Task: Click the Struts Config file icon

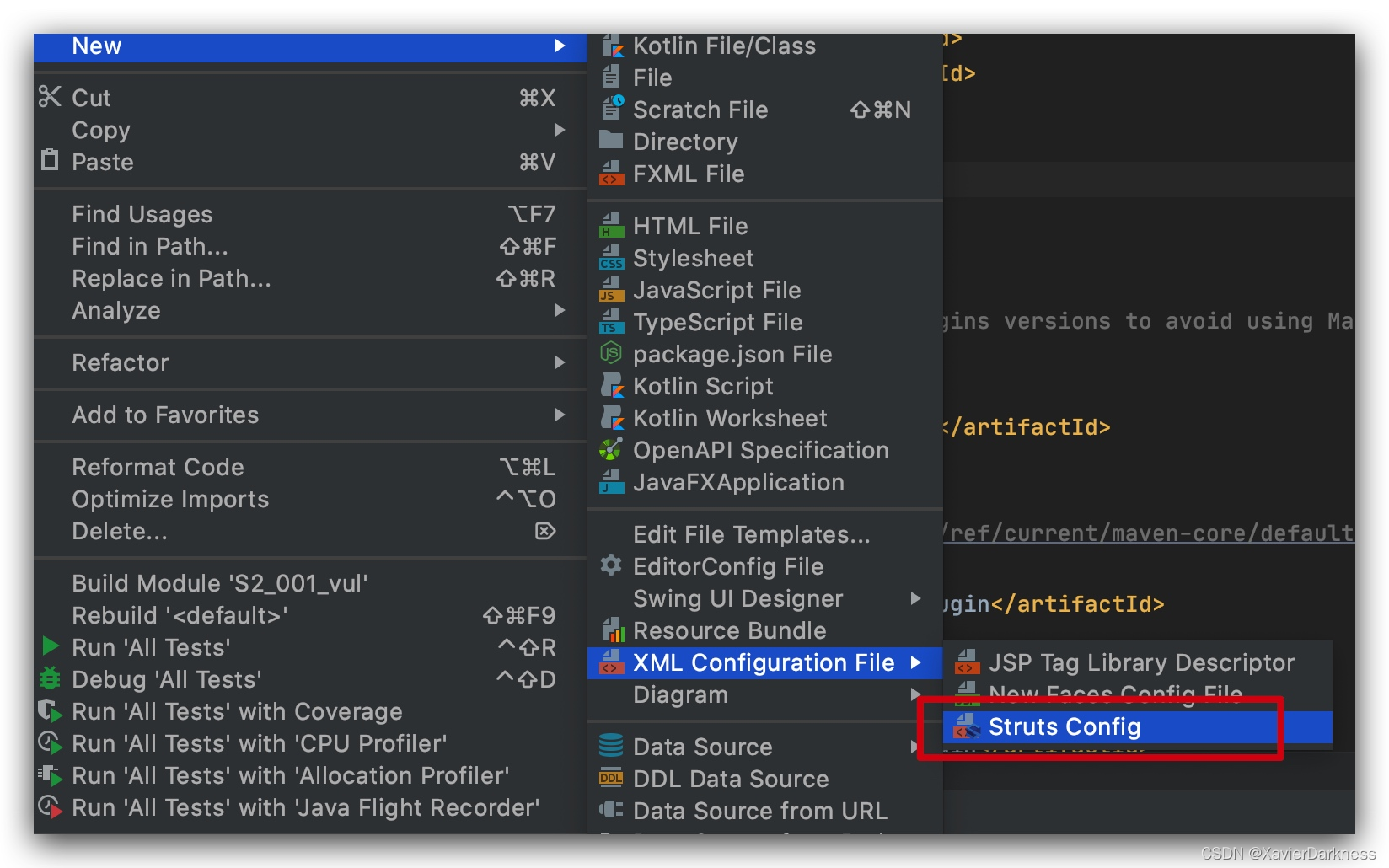Action: click(967, 726)
